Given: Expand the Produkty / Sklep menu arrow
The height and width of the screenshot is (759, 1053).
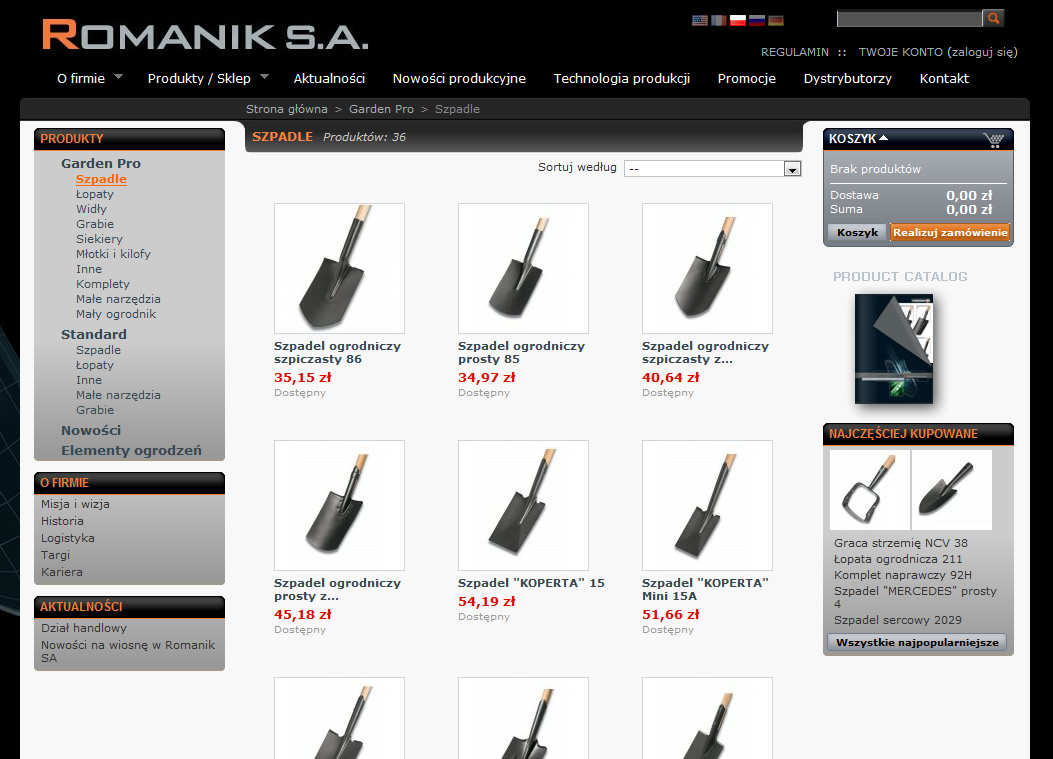Looking at the screenshot, I should click(264, 77).
